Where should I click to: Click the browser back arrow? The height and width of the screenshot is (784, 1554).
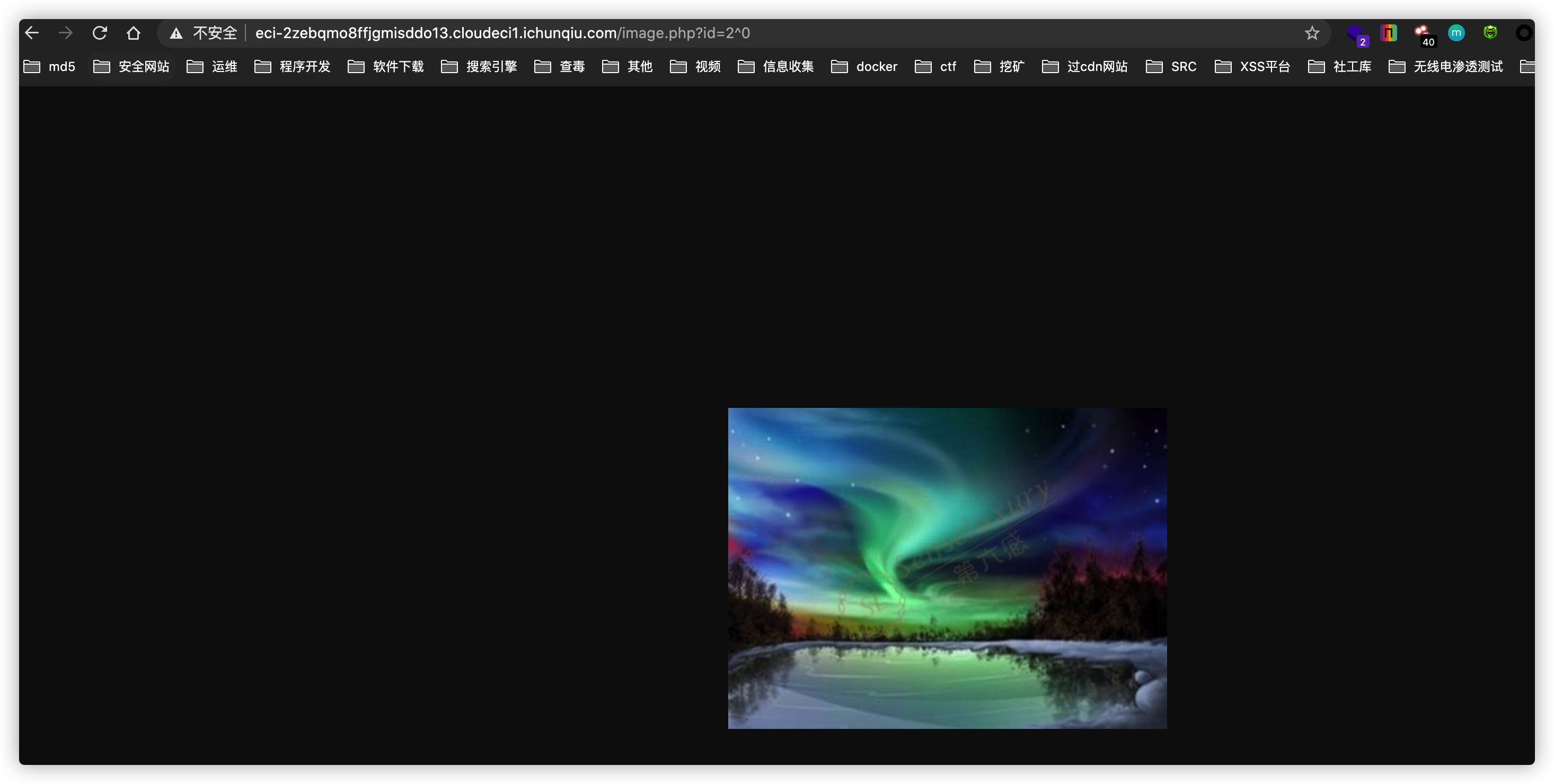[32, 33]
